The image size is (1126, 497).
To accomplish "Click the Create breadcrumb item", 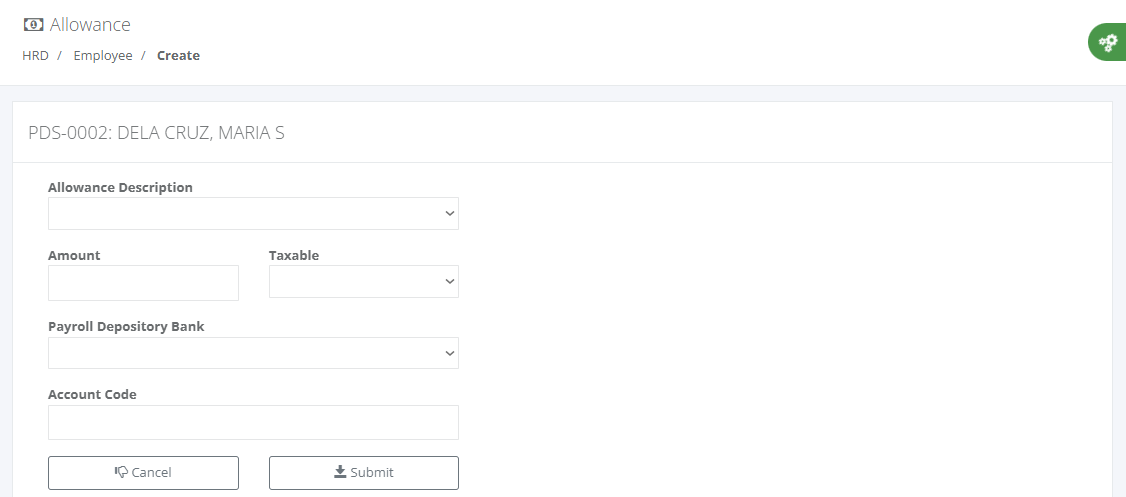I will (x=178, y=56).
